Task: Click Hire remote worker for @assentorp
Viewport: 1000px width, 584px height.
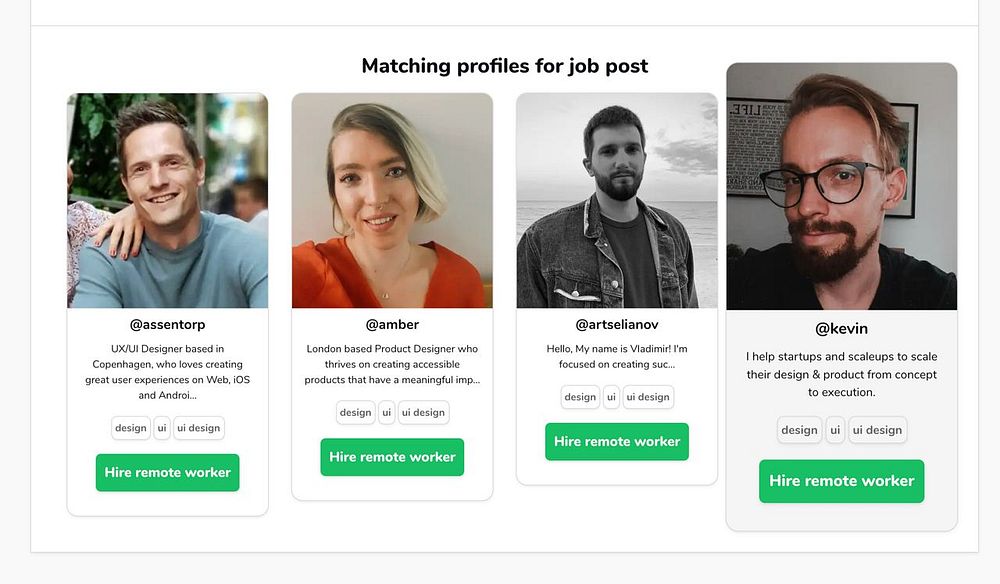Action: tap(167, 472)
